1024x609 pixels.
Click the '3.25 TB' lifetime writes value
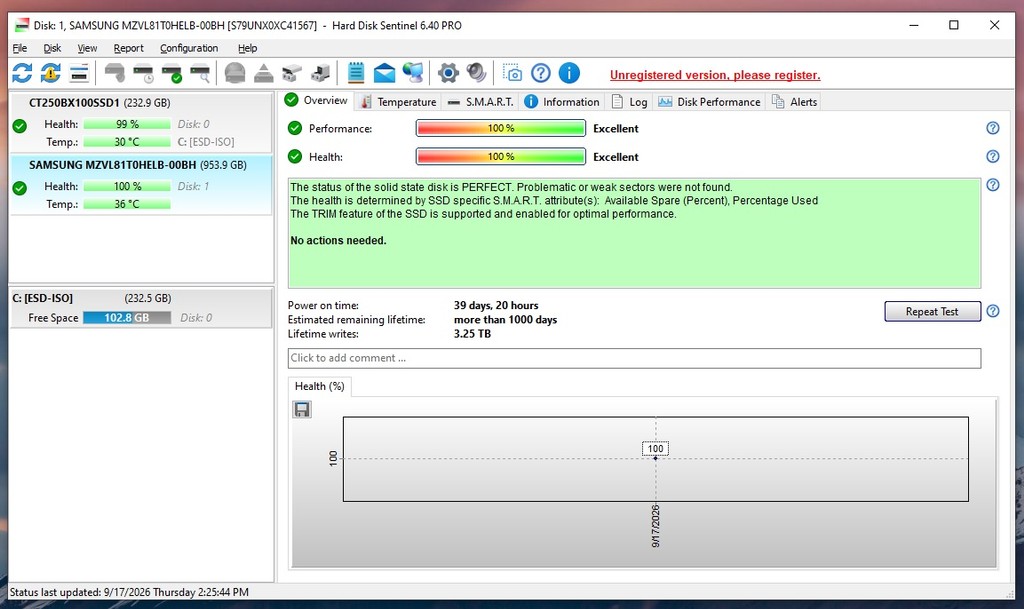click(472, 334)
